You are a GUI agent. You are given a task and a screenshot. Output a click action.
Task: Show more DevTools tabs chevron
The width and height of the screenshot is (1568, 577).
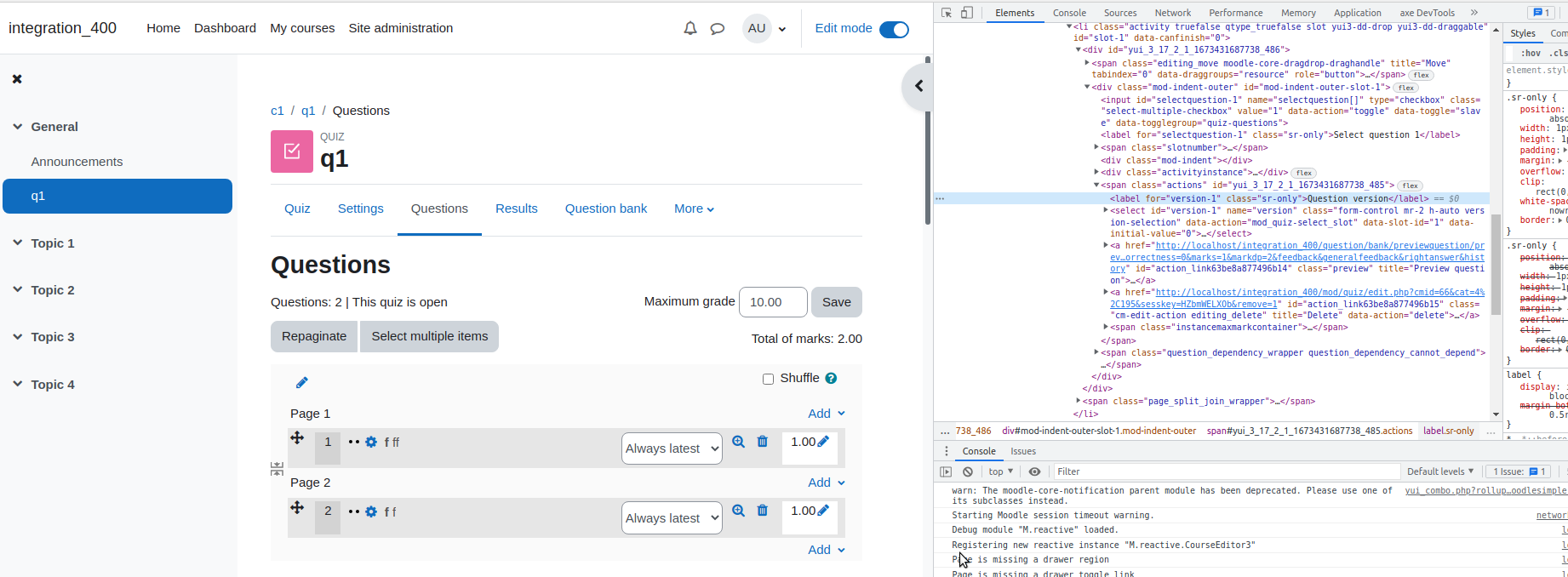click(1474, 13)
